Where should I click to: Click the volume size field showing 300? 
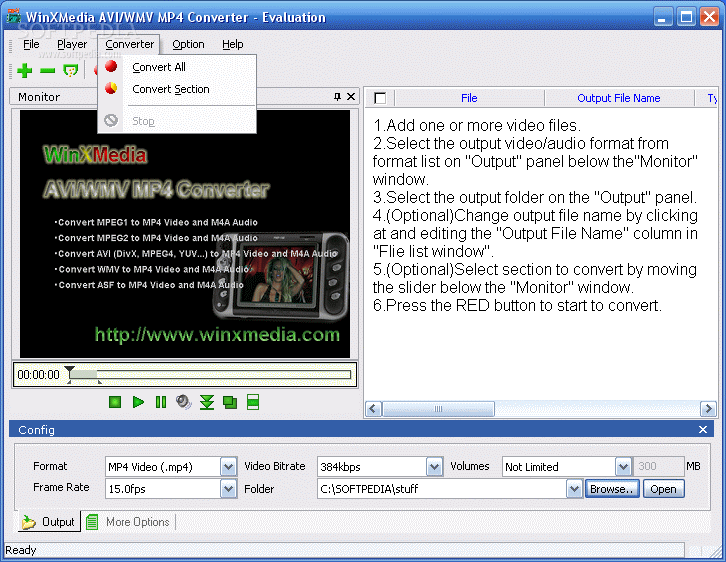(x=658, y=466)
